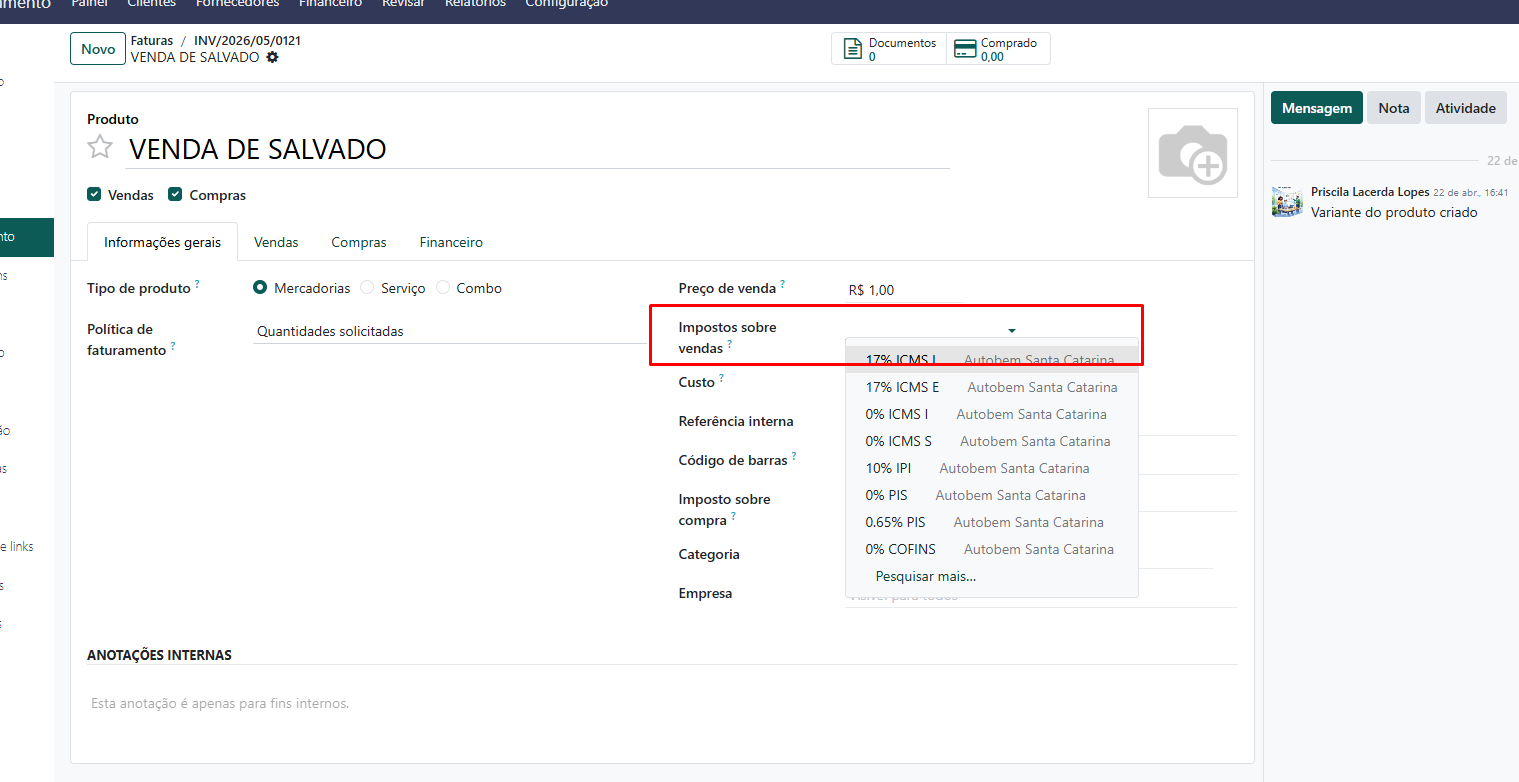Show help tooltip for Preço de venda
The width and height of the screenshot is (1519, 782).
point(782,285)
